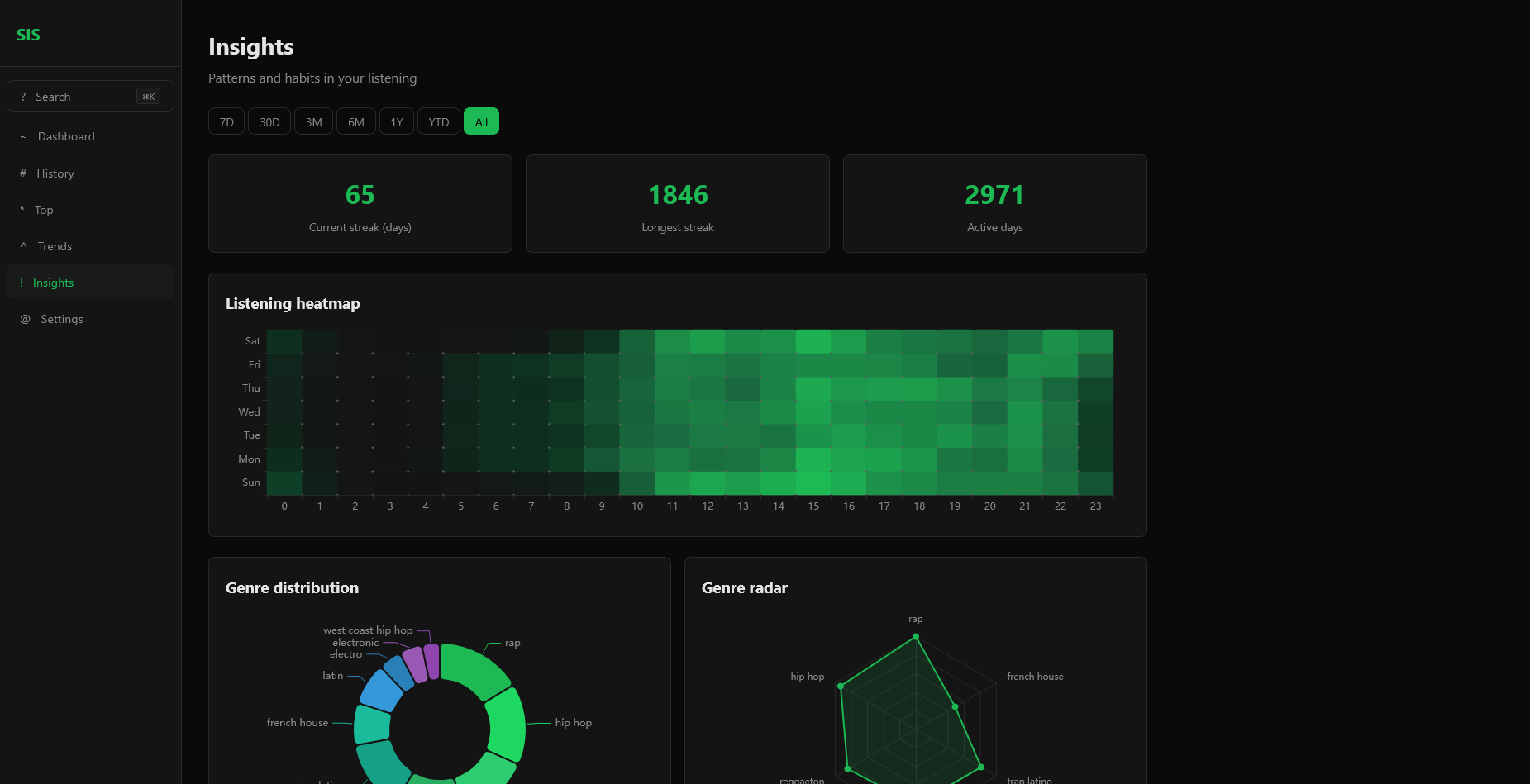This screenshot has width=1530, height=784.
Task: Click the SIS logo in sidebar
Action: click(28, 35)
